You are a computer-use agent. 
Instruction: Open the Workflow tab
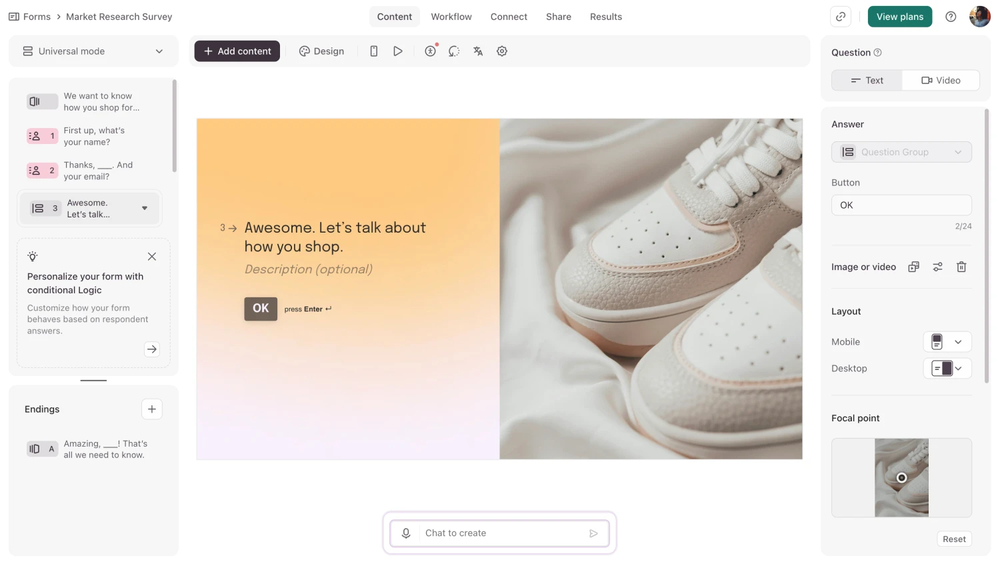[x=451, y=17]
